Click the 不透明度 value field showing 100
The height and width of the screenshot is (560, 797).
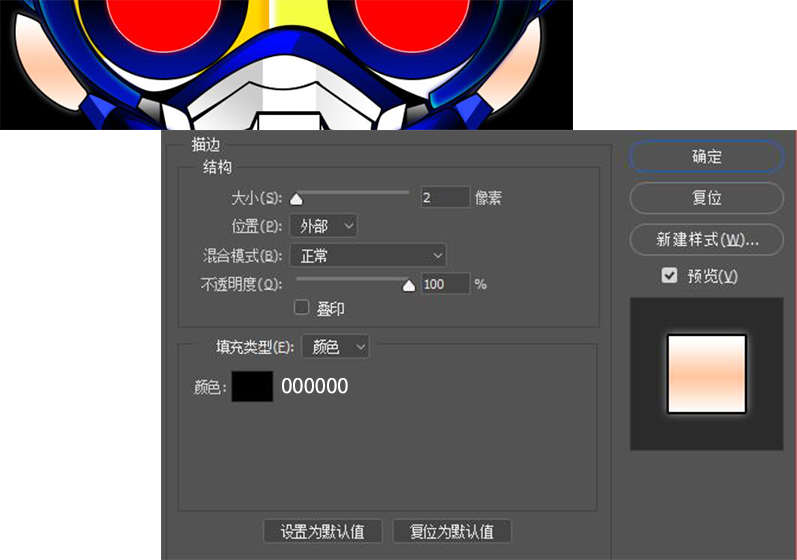click(x=445, y=284)
